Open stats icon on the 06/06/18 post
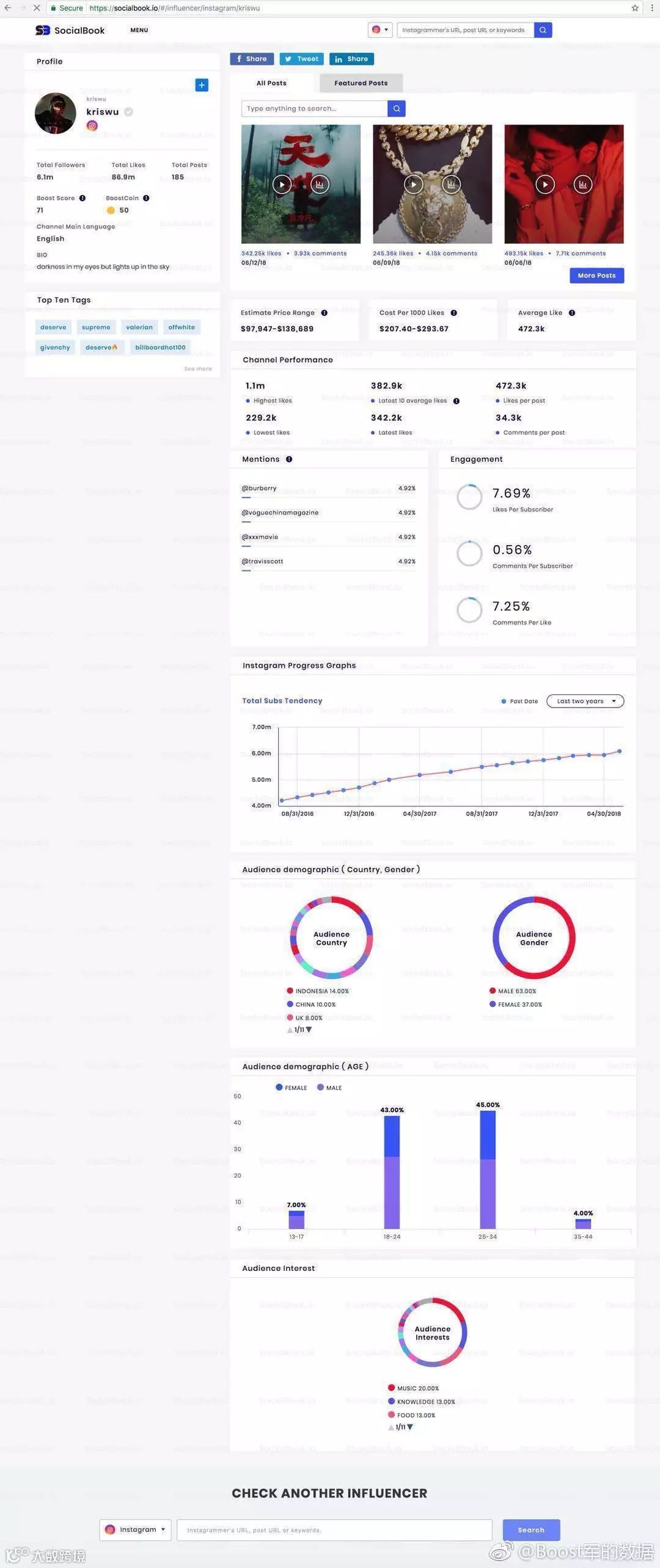Image resolution: width=660 pixels, height=1568 pixels. click(583, 184)
